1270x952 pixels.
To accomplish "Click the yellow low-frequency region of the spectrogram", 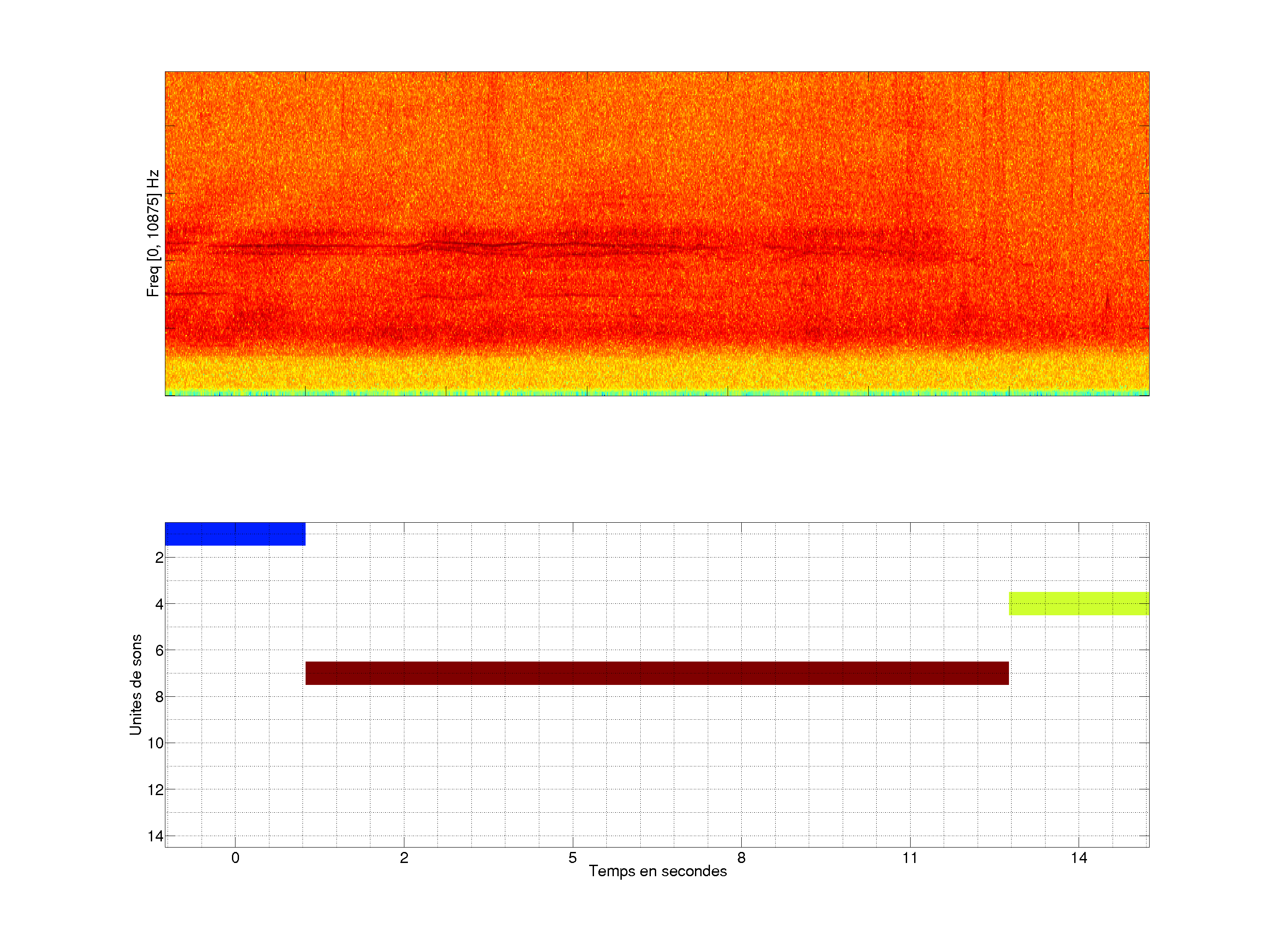I will point(657,373).
